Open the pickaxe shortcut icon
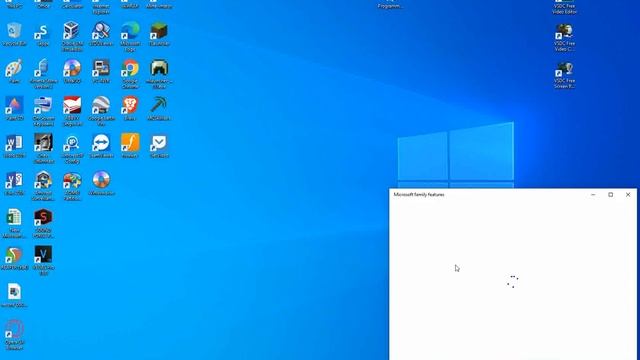This screenshot has width=640, height=360. coord(159,106)
